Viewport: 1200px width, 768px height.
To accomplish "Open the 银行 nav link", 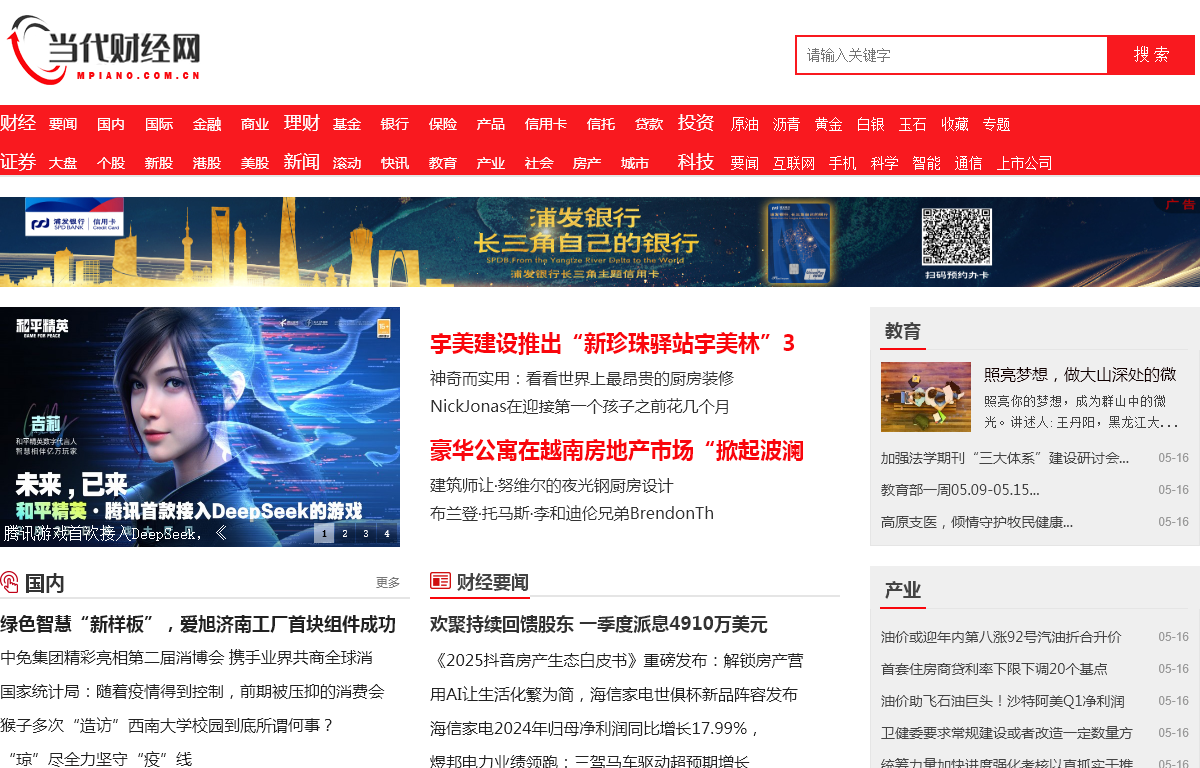I will (x=395, y=124).
